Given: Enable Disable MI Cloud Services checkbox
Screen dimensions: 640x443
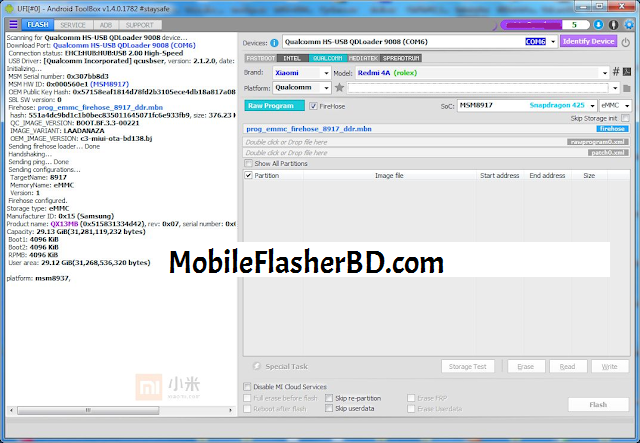Looking at the screenshot, I should [x=247, y=386].
